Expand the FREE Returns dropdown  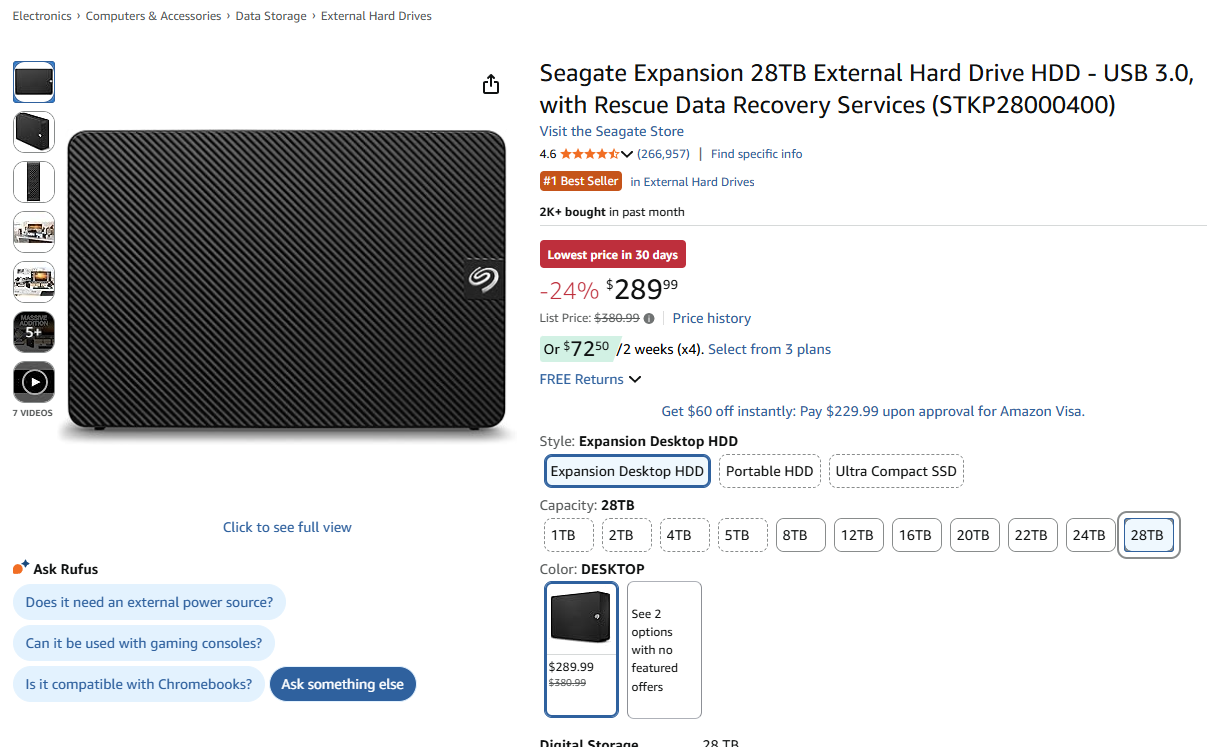click(x=634, y=379)
